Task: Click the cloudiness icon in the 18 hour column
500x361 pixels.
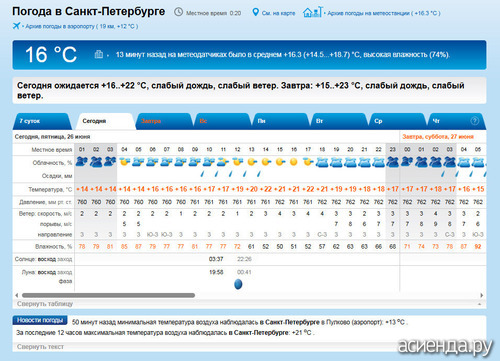Action: pyautogui.click(x=322, y=162)
